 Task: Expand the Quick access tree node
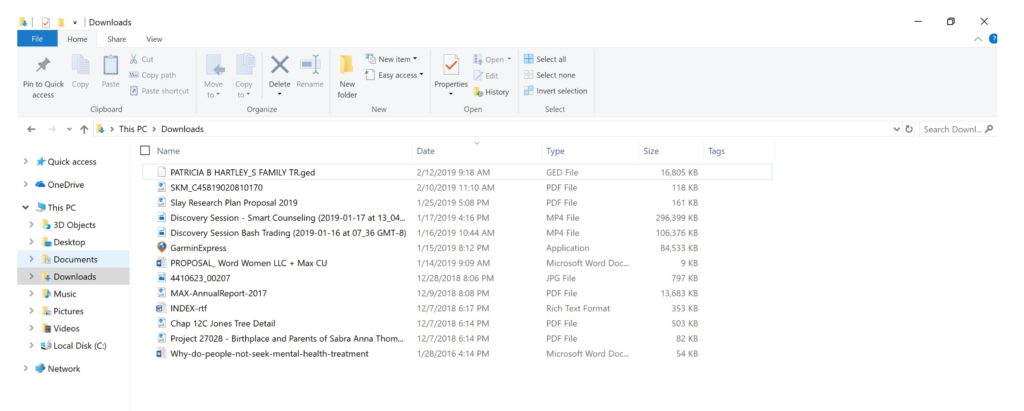(x=25, y=161)
